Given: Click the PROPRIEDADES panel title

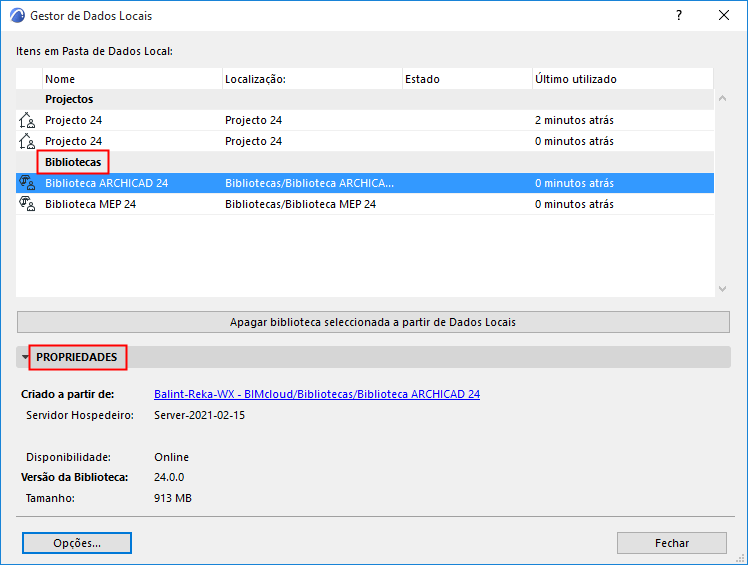Looking at the screenshot, I should point(76,357).
